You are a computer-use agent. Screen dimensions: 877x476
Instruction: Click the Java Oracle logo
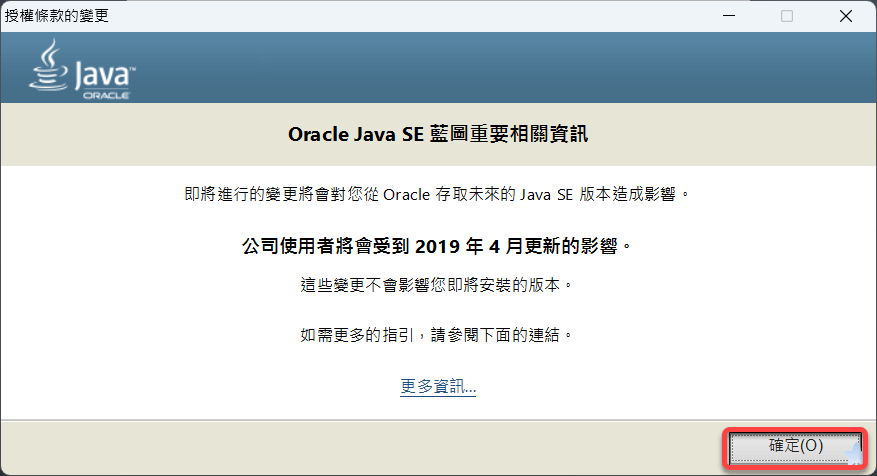pyautogui.click(x=82, y=69)
